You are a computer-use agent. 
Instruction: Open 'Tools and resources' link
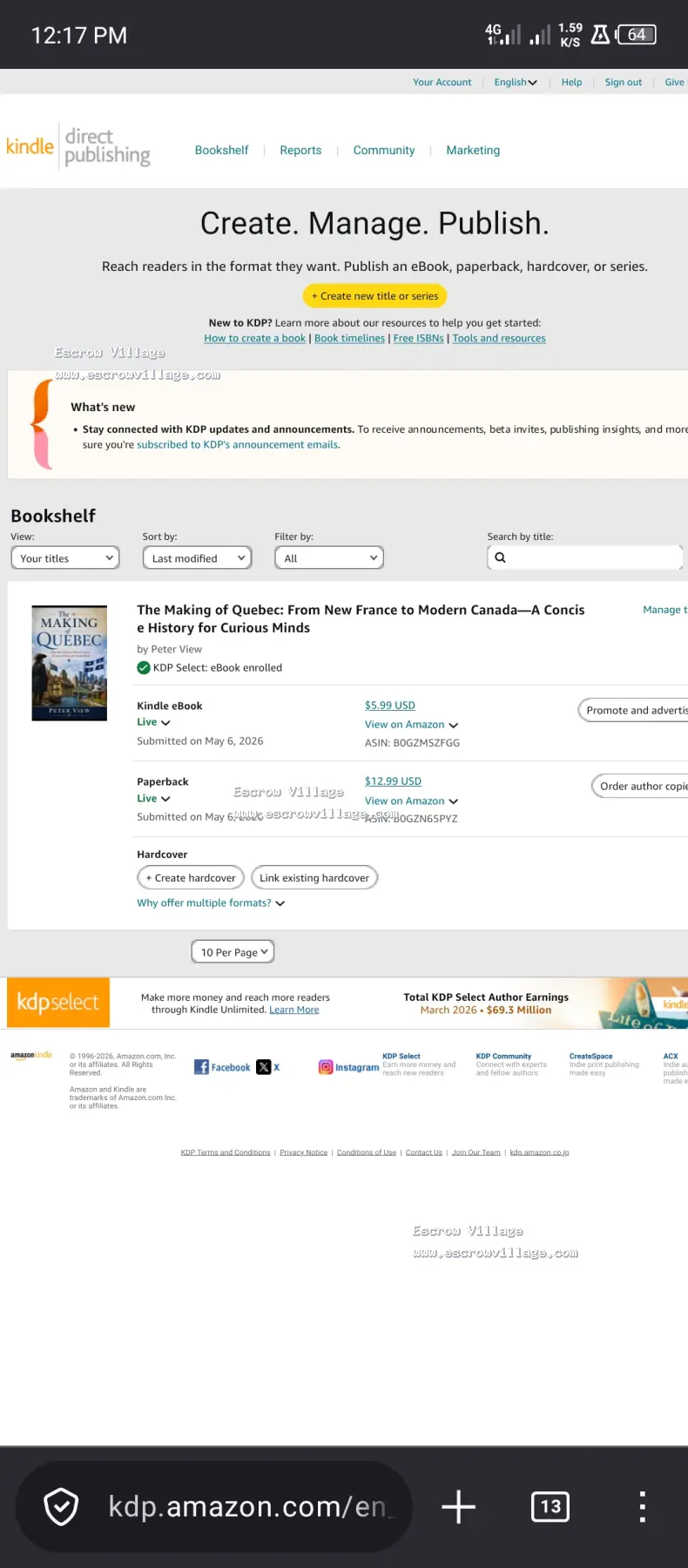499,338
